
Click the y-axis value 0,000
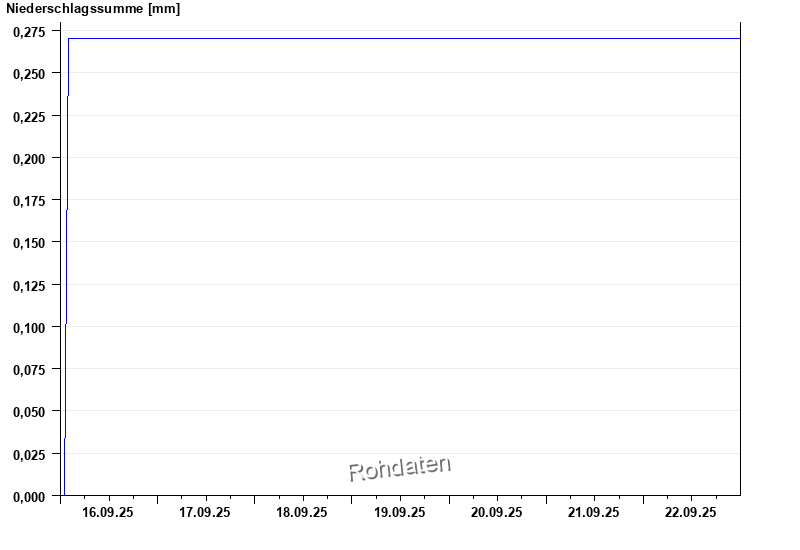coord(29,497)
